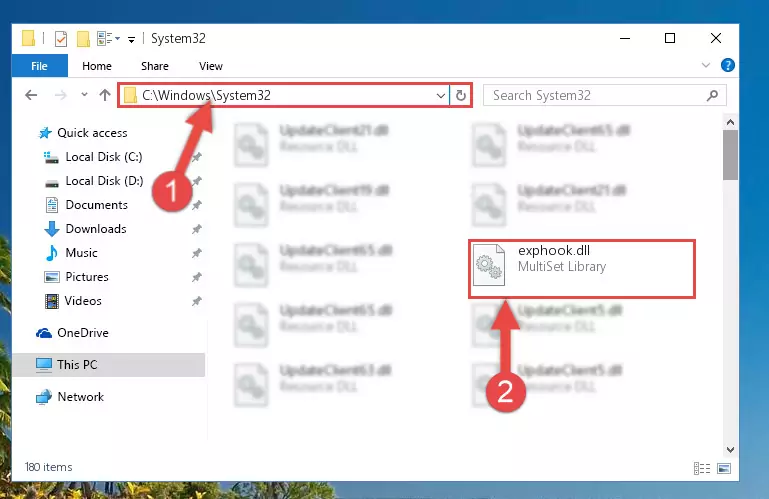The image size is (769, 499).
Task: Expand the ribbon with the chevron
Action: [706, 65]
